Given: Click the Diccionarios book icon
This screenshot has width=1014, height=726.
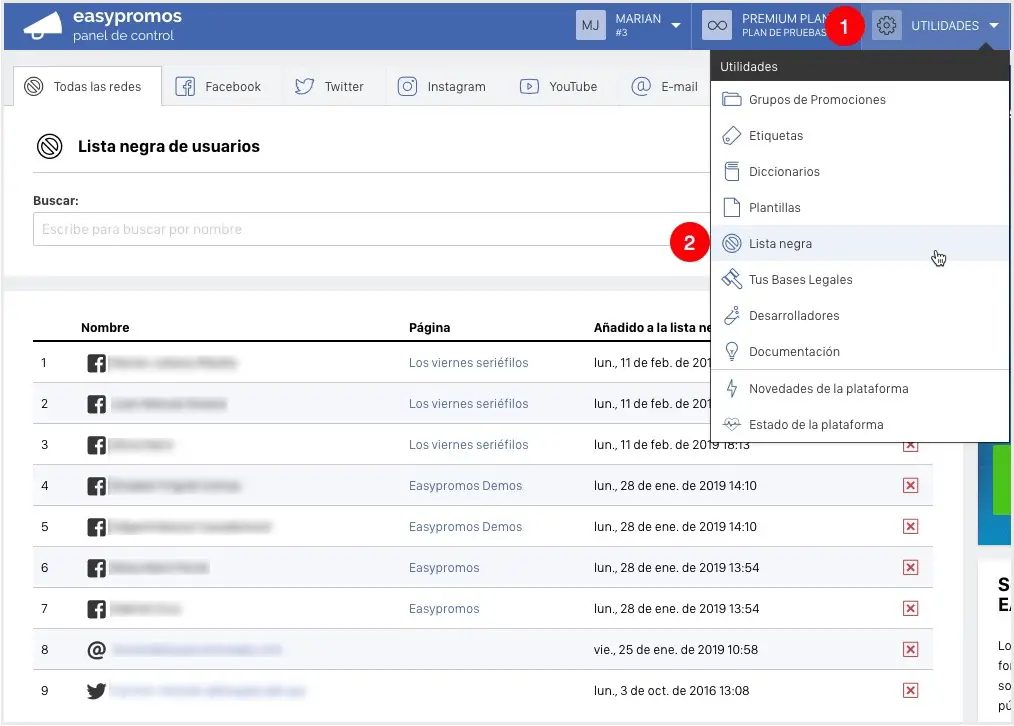Looking at the screenshot, I should click(731, 171).
